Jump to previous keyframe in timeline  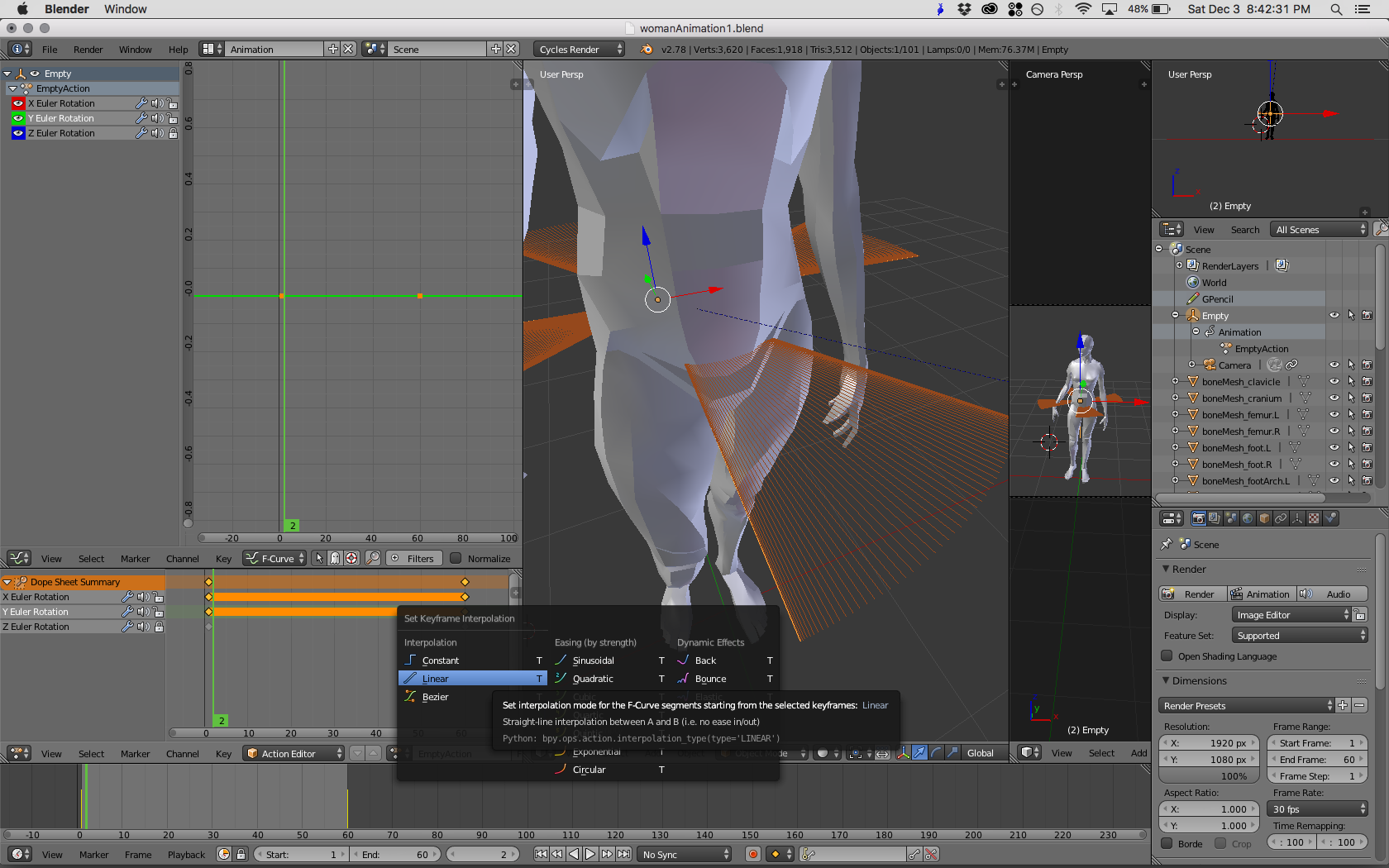click(557, 854)
